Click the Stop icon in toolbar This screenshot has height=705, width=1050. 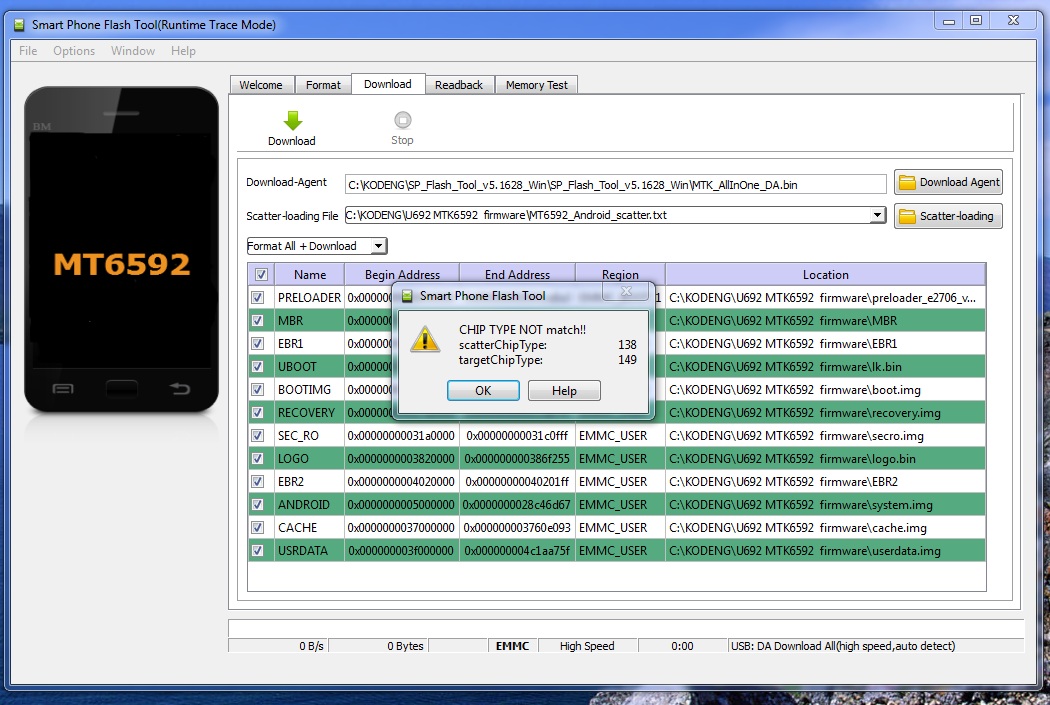(402, 121)
